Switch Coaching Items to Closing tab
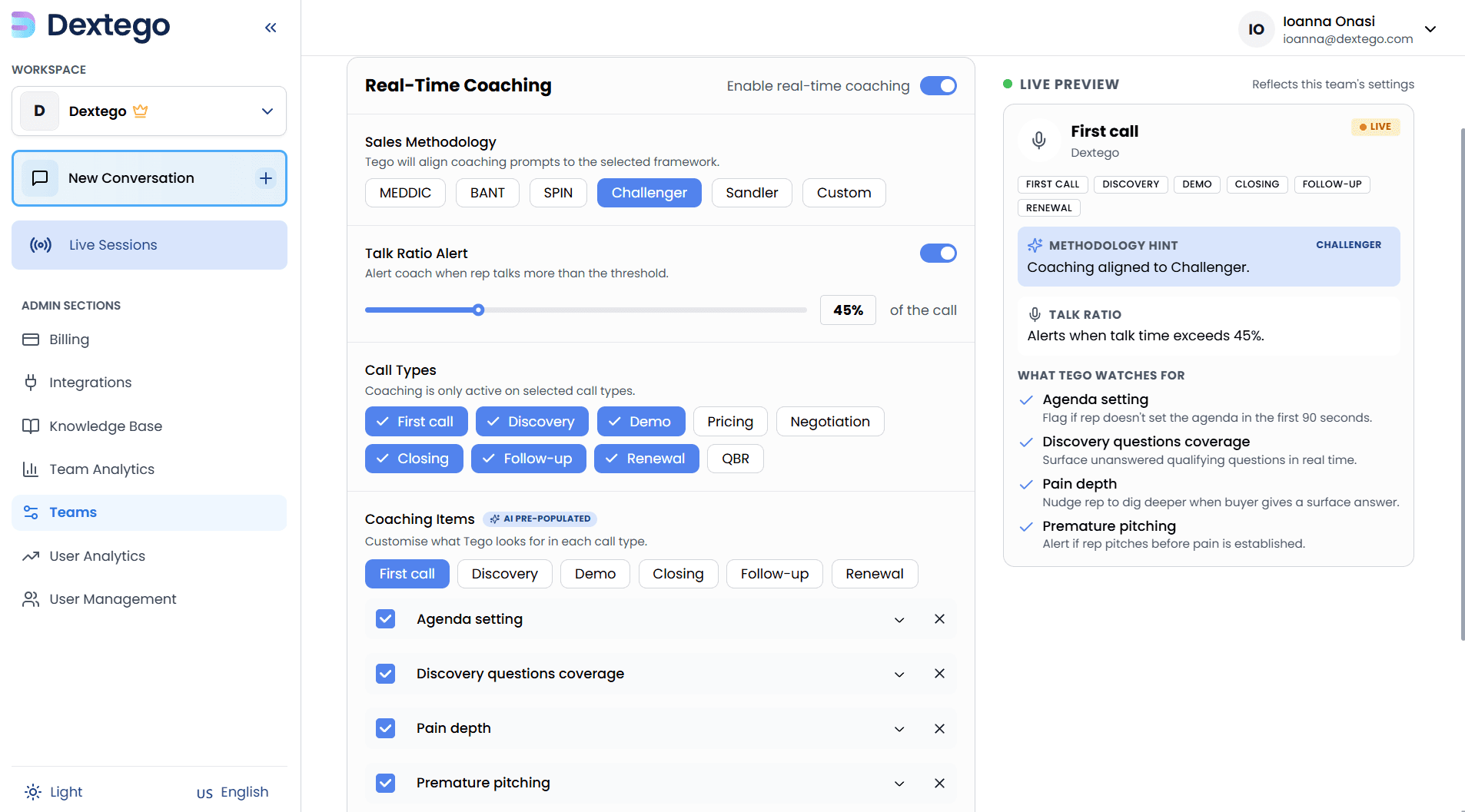The image size is (1465, 812). [678, 574]
